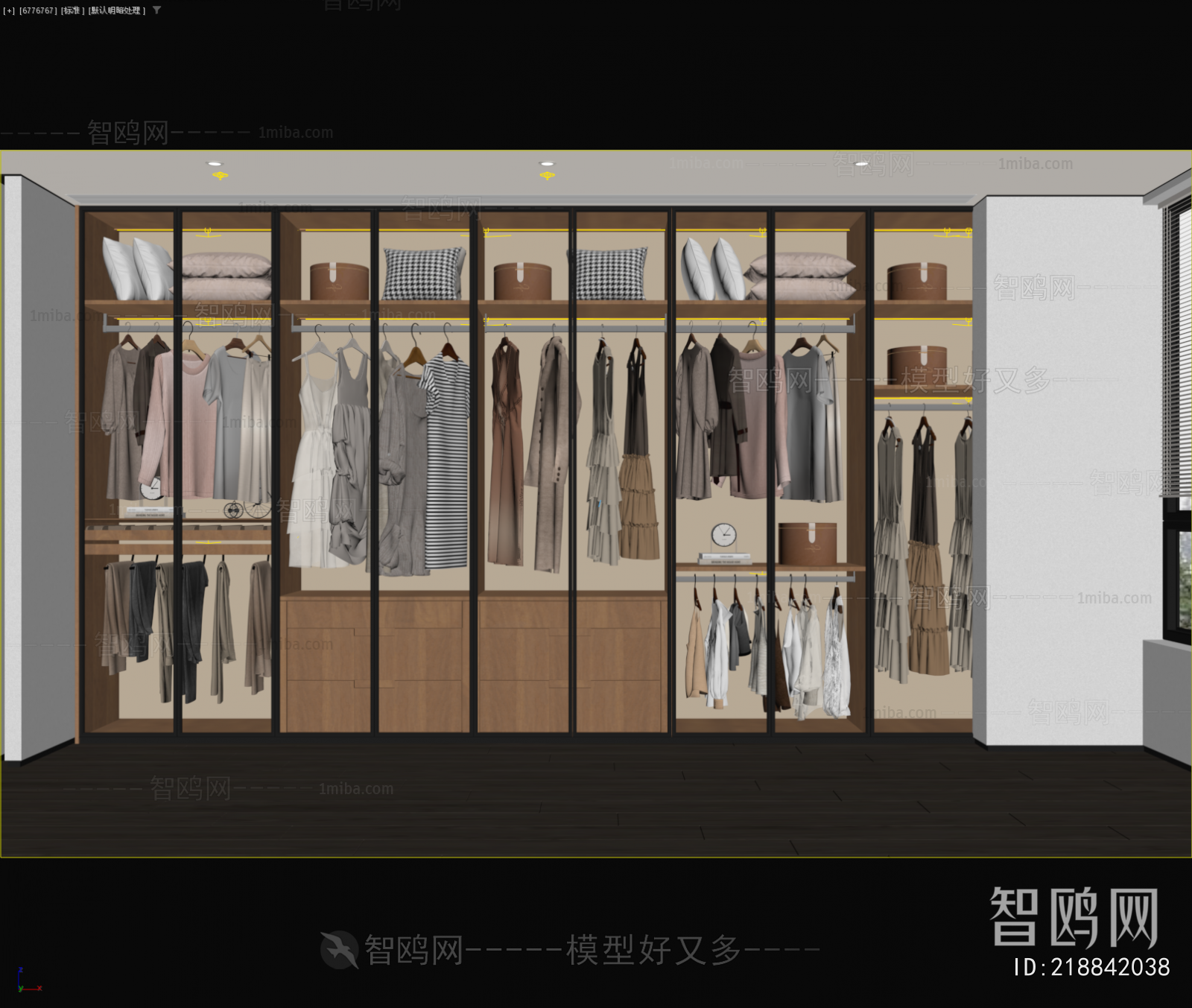The height and width of the screenshot is (1008, 1192).
Task: Click the green Y axis of the world tripod
Action: [20, 989]
